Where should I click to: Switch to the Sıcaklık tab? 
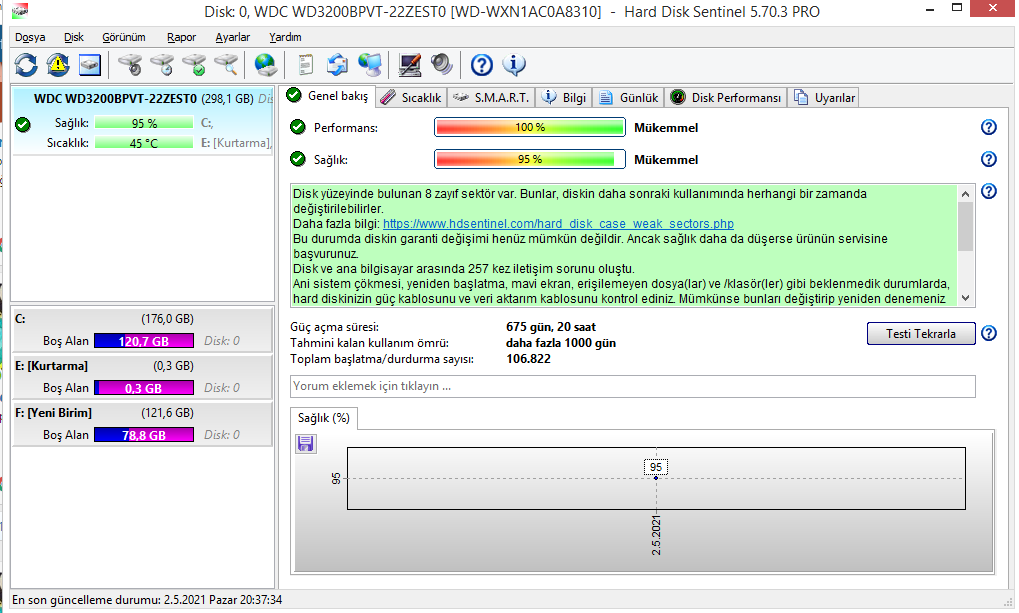[411, 98]
